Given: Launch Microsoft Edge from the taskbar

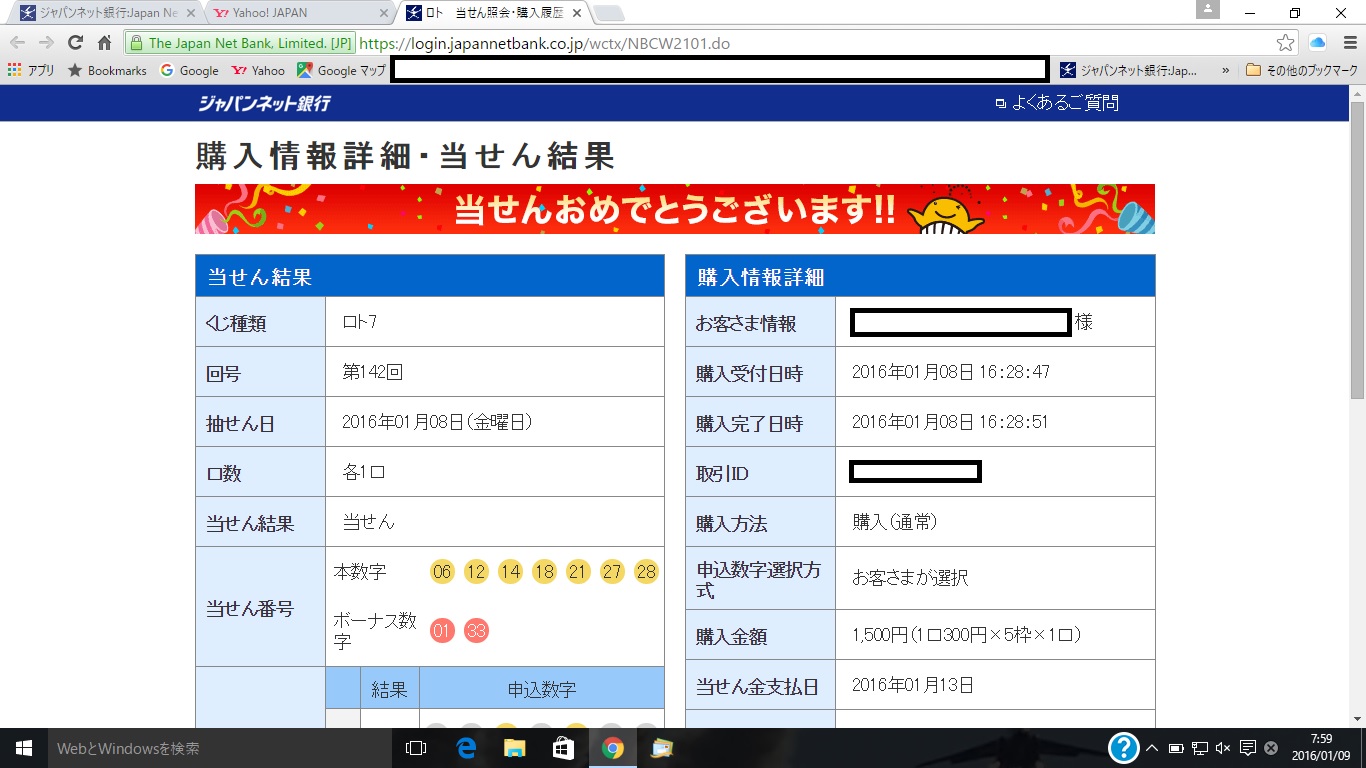Looking at the screenshot, I should point(465,748).
